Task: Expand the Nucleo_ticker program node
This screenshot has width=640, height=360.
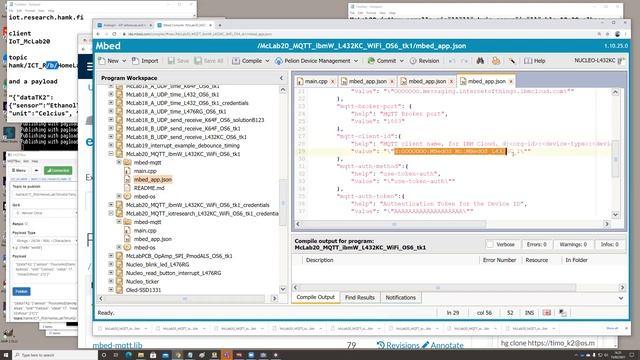Action: (x=111, y=281)
